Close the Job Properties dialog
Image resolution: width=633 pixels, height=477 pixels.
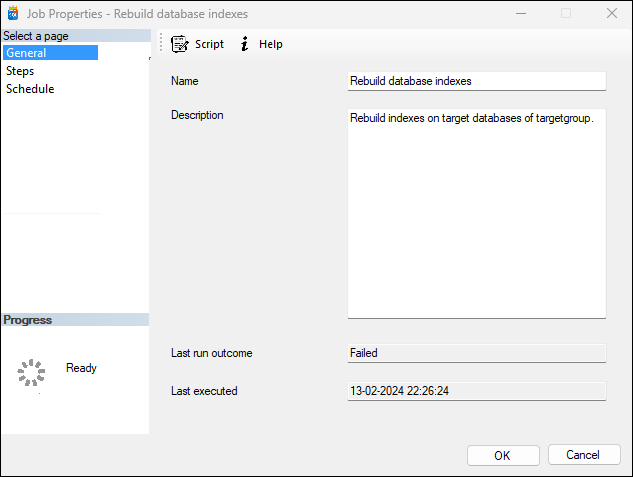tap(611, 14)
